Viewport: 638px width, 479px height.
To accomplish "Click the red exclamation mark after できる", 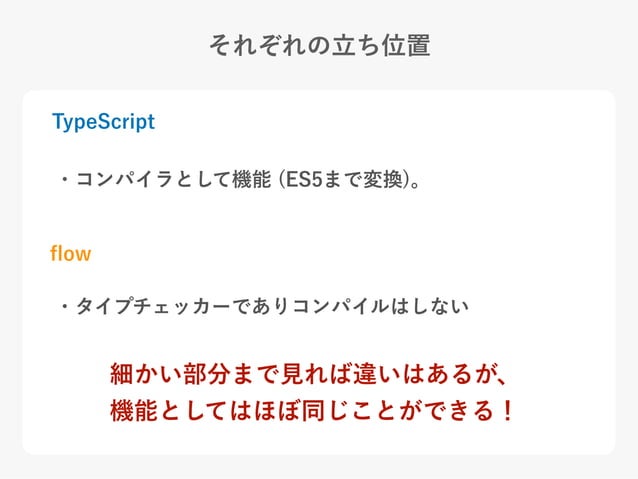I will point(507,410).
